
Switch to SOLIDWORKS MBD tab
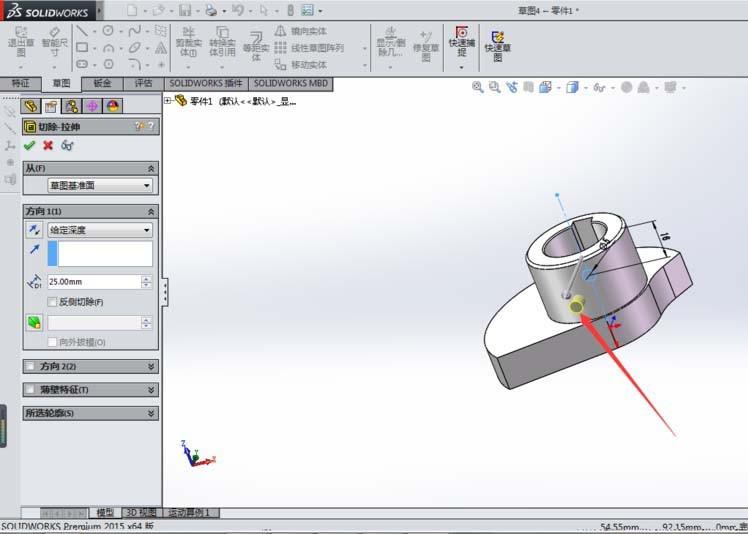291,84
